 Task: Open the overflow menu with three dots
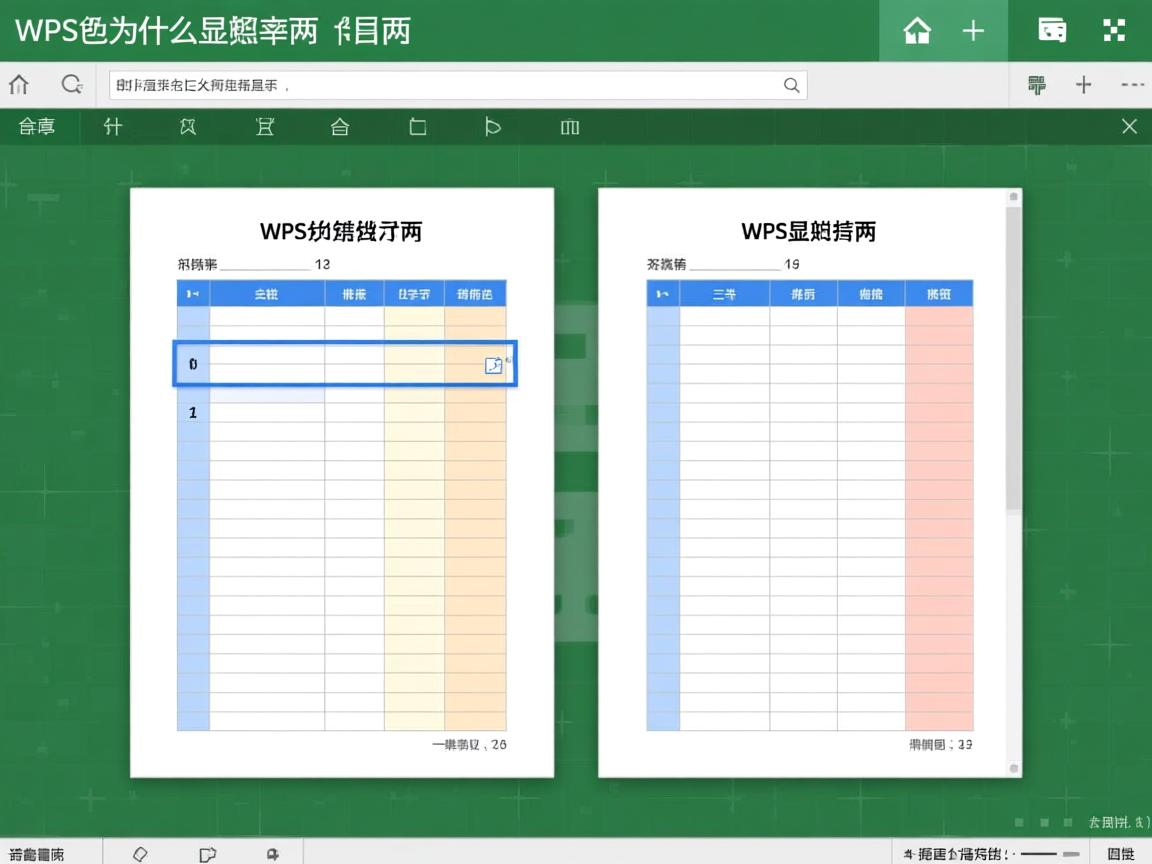coord(1133,85)
